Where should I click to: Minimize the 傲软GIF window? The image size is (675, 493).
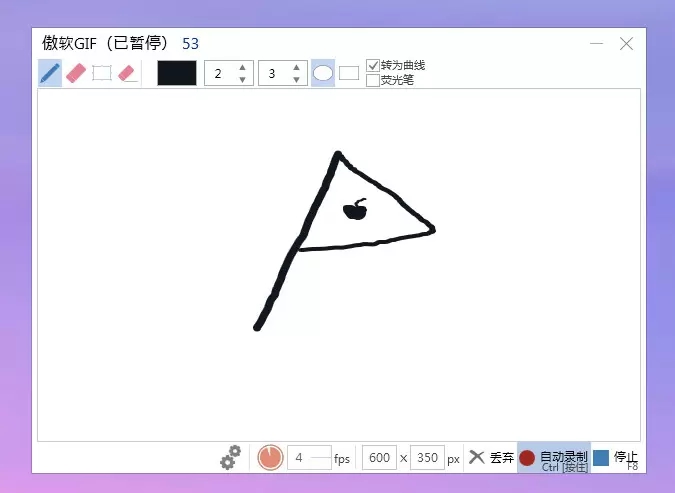coord(596,43)
